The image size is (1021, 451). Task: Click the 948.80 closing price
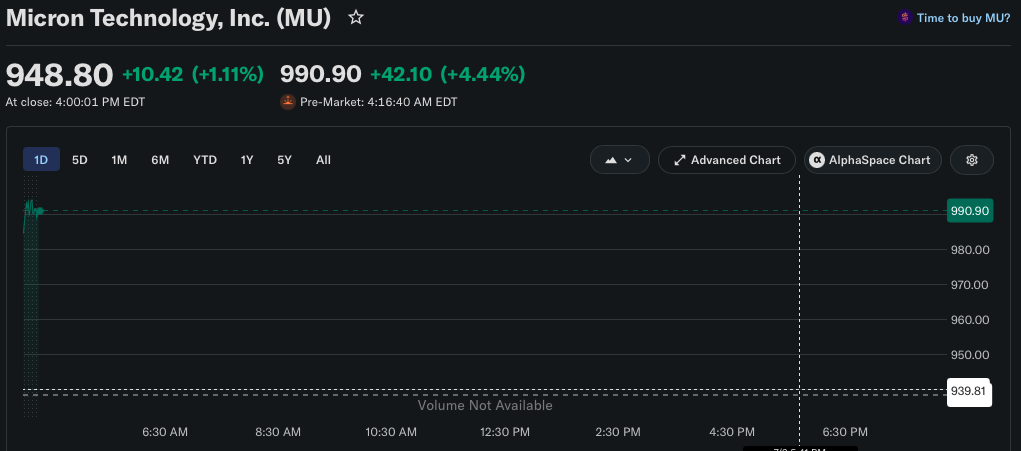(59, 75)
